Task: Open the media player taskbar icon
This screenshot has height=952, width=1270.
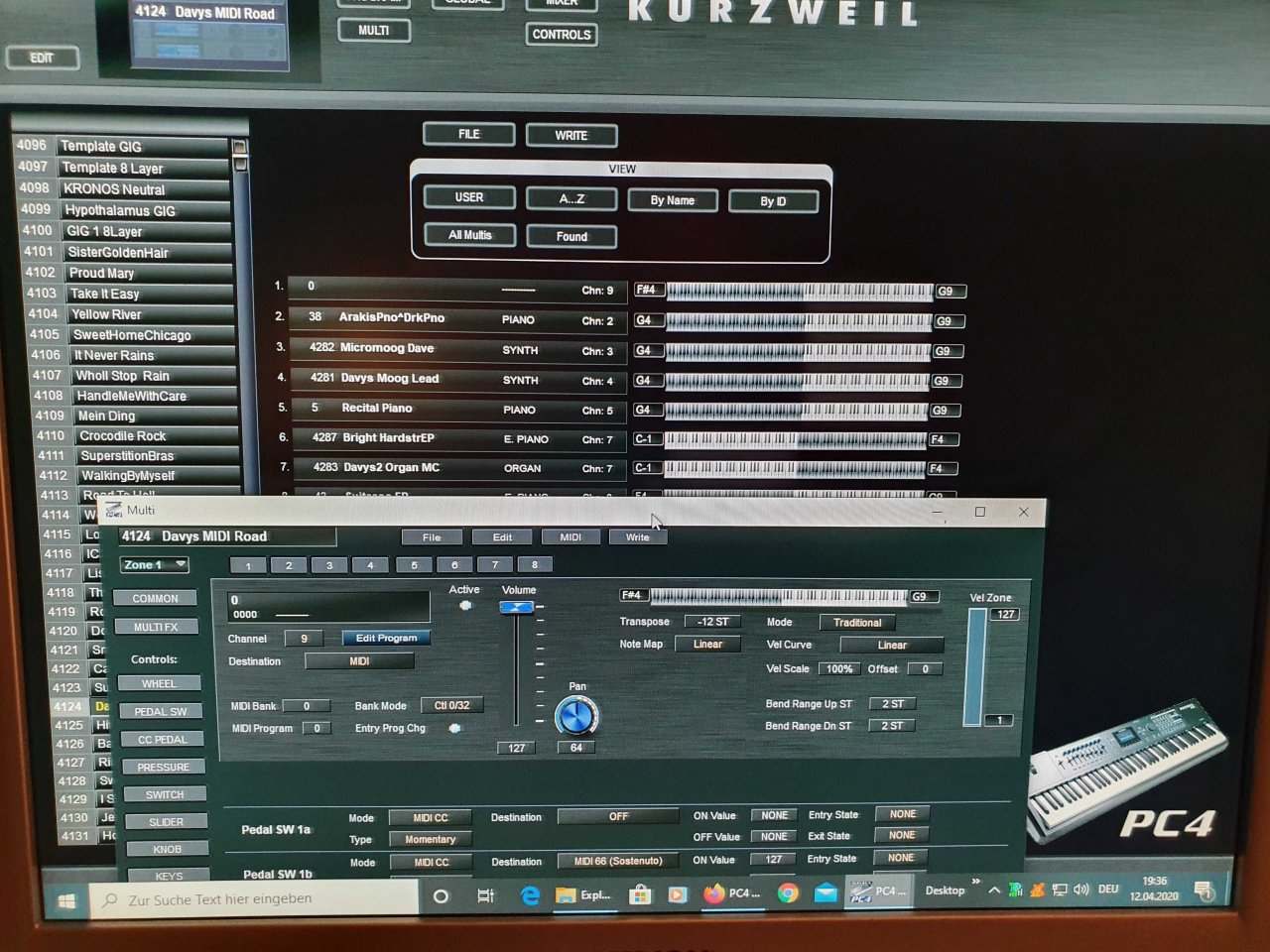Action: tap(678, 894)
